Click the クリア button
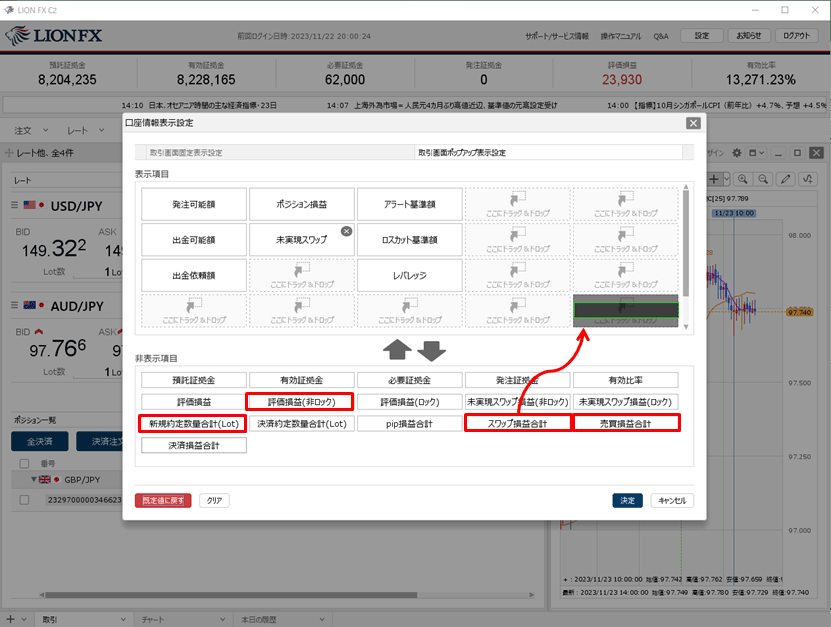The image size is (831, 627). [x=214, y=500]
